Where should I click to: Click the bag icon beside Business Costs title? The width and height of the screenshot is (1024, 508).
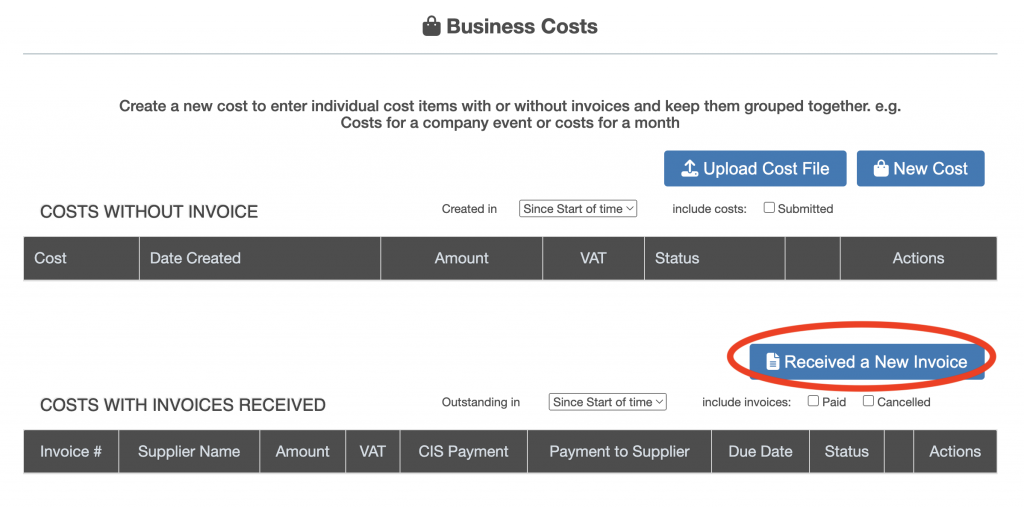[432, 27]
